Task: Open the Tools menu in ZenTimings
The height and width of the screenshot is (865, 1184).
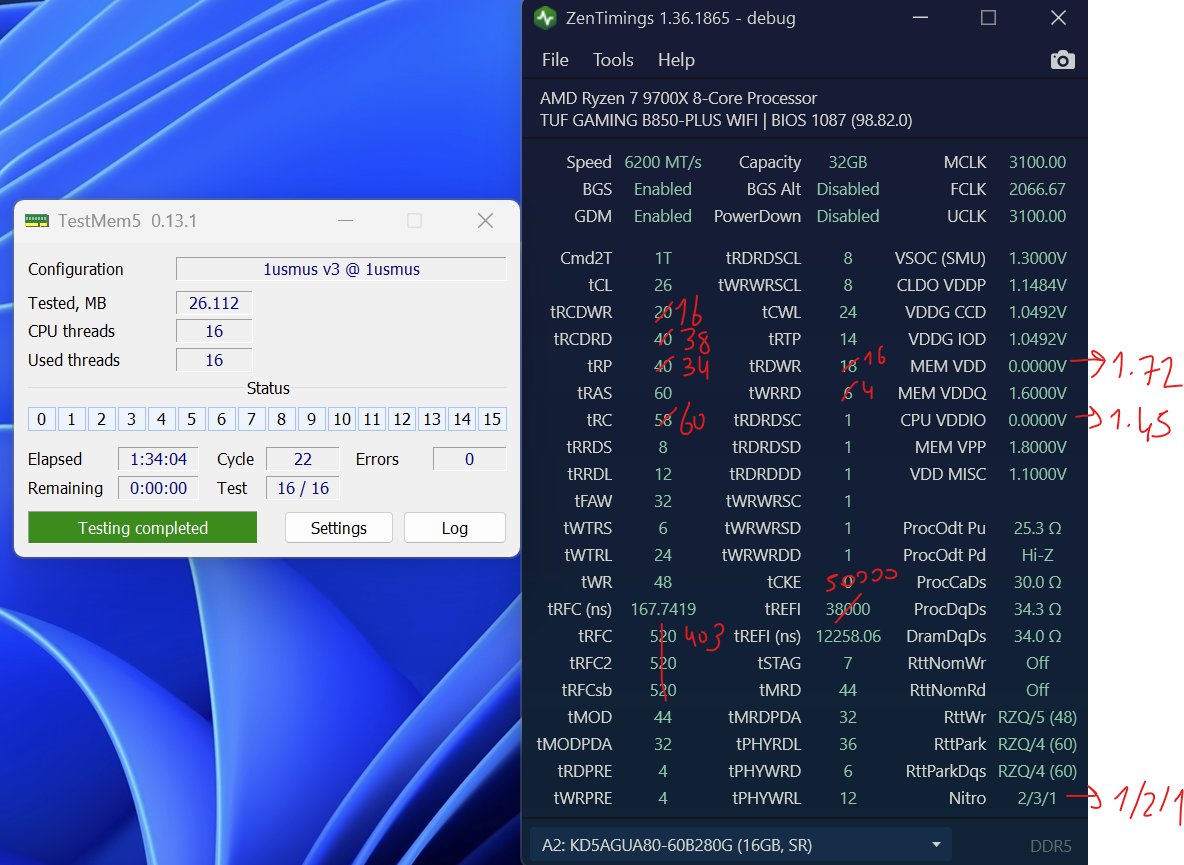Action: pyautogui.click(x=612, y=60)
